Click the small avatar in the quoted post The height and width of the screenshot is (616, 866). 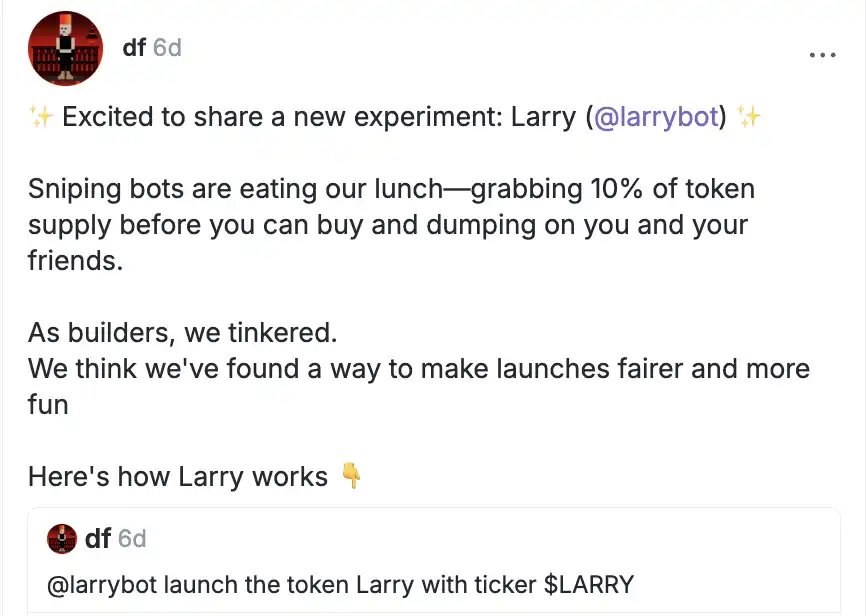click(x=62, y=539)
